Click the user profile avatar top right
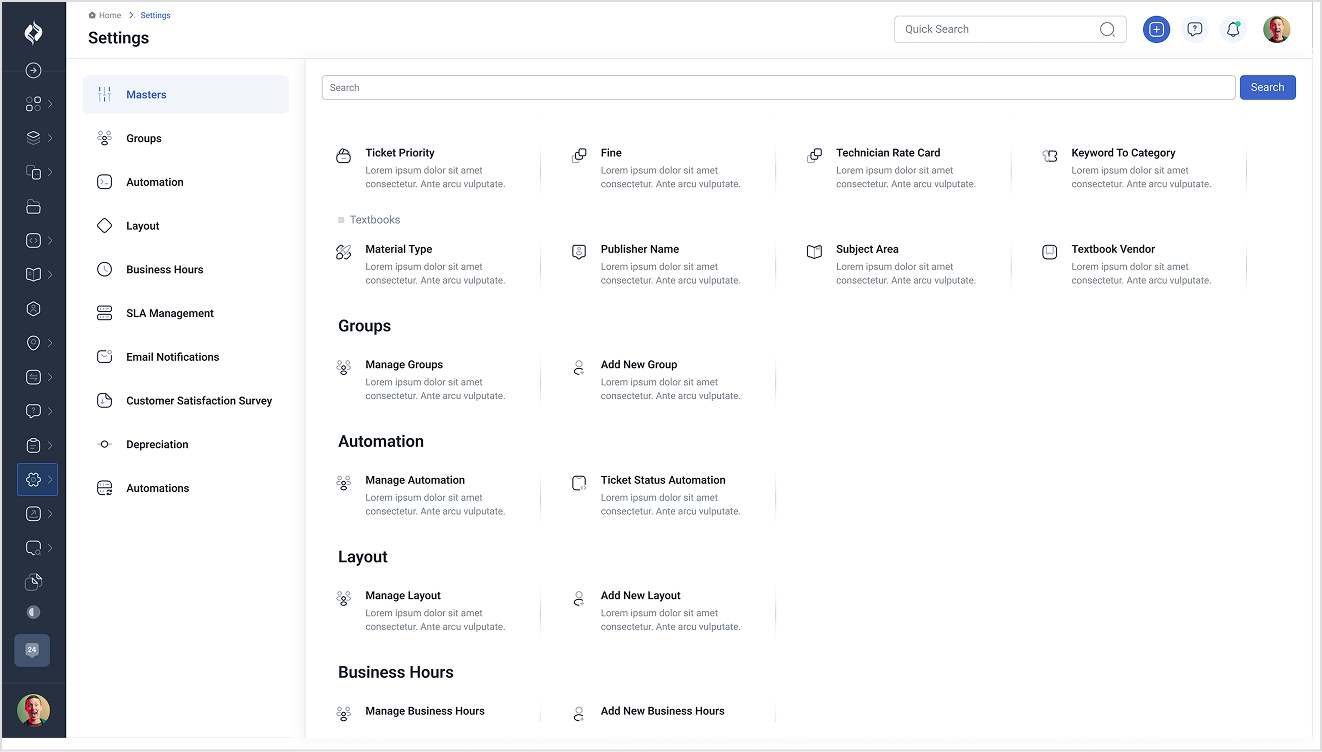The width and height of the screenshot is (1322, 752). [1276, 29]
